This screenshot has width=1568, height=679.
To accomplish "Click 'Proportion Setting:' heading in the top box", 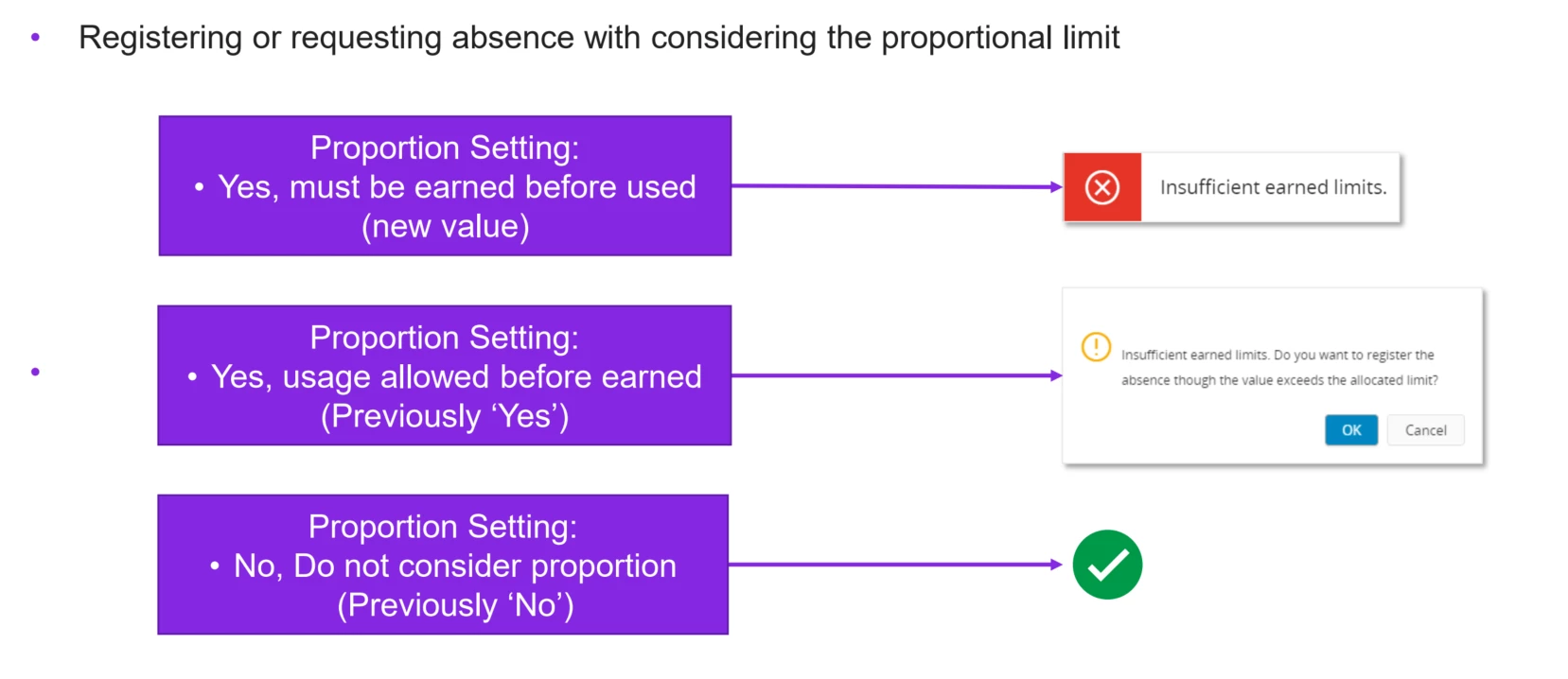I will [x=445, y=148].
